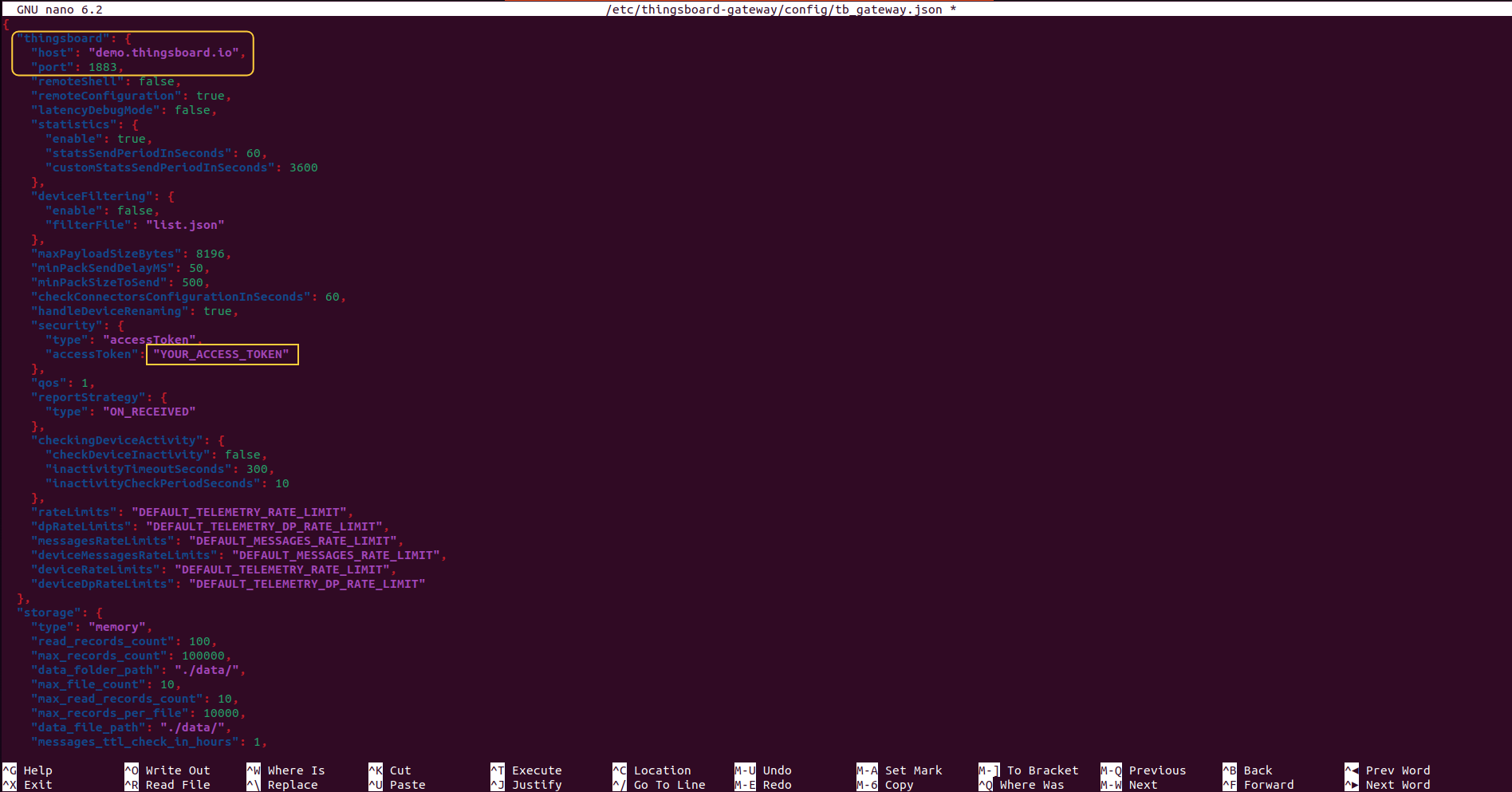Click the ^R Read File shortcut
The image size is (1512, 792).
coord(167,785)
